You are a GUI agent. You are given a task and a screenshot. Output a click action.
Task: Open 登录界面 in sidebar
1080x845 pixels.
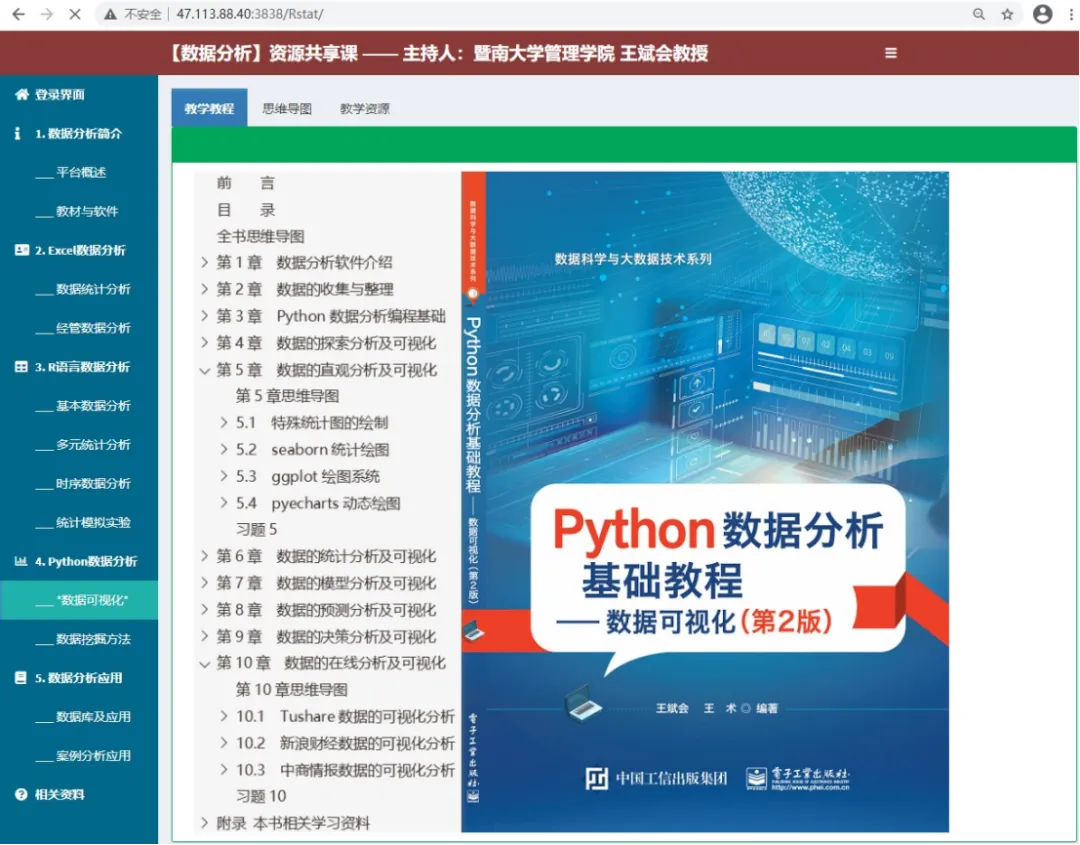79,94
